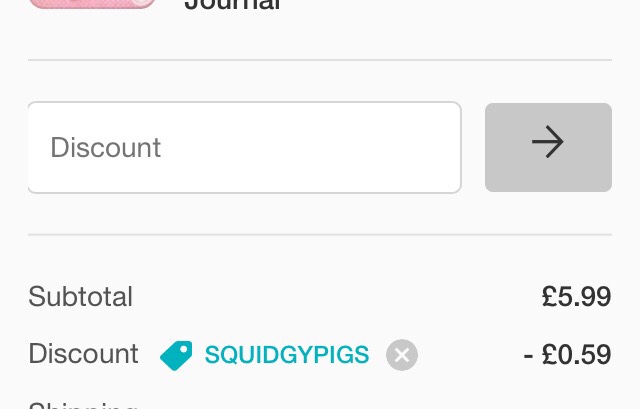
Task: Click the Discount label in the summary row
Action: pyautogui.click(x=83, y=354)
